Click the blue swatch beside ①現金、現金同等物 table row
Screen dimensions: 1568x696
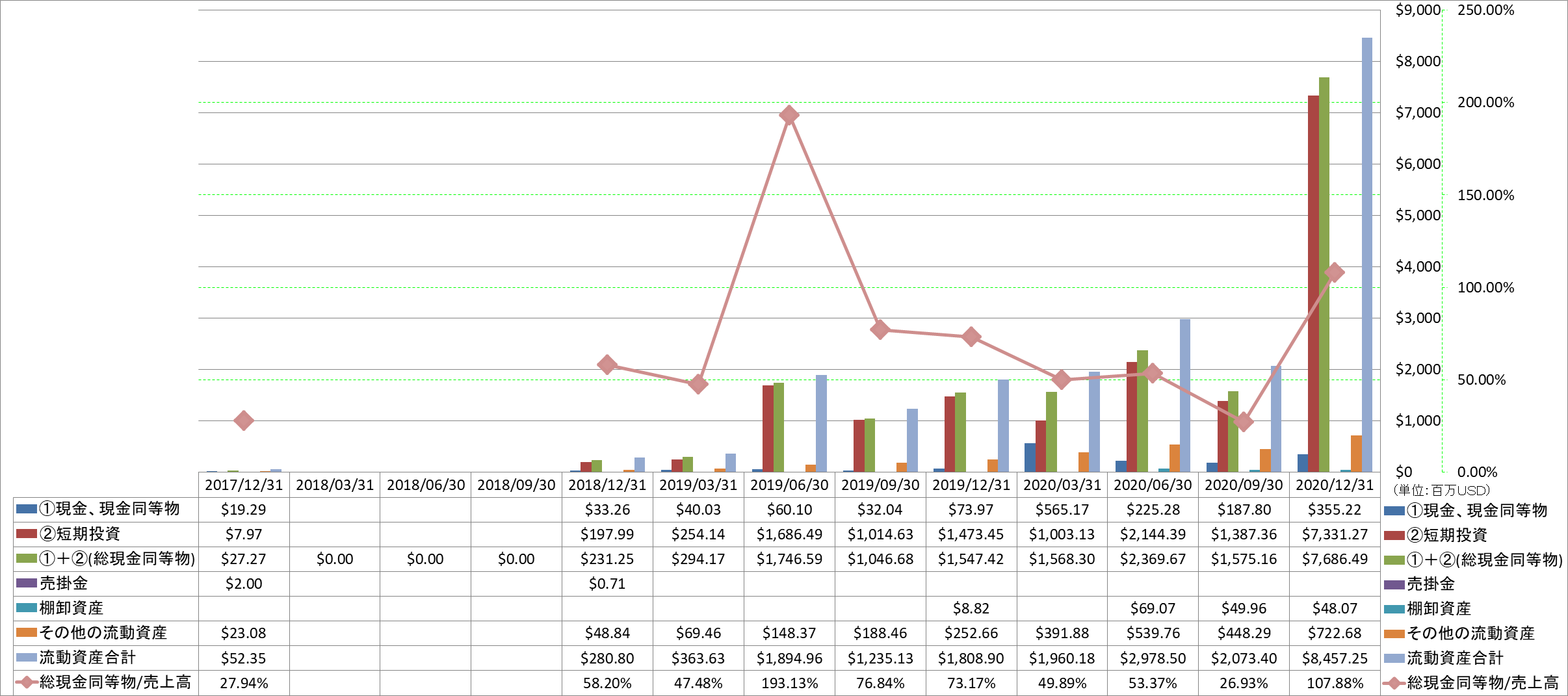pos(27,509)
